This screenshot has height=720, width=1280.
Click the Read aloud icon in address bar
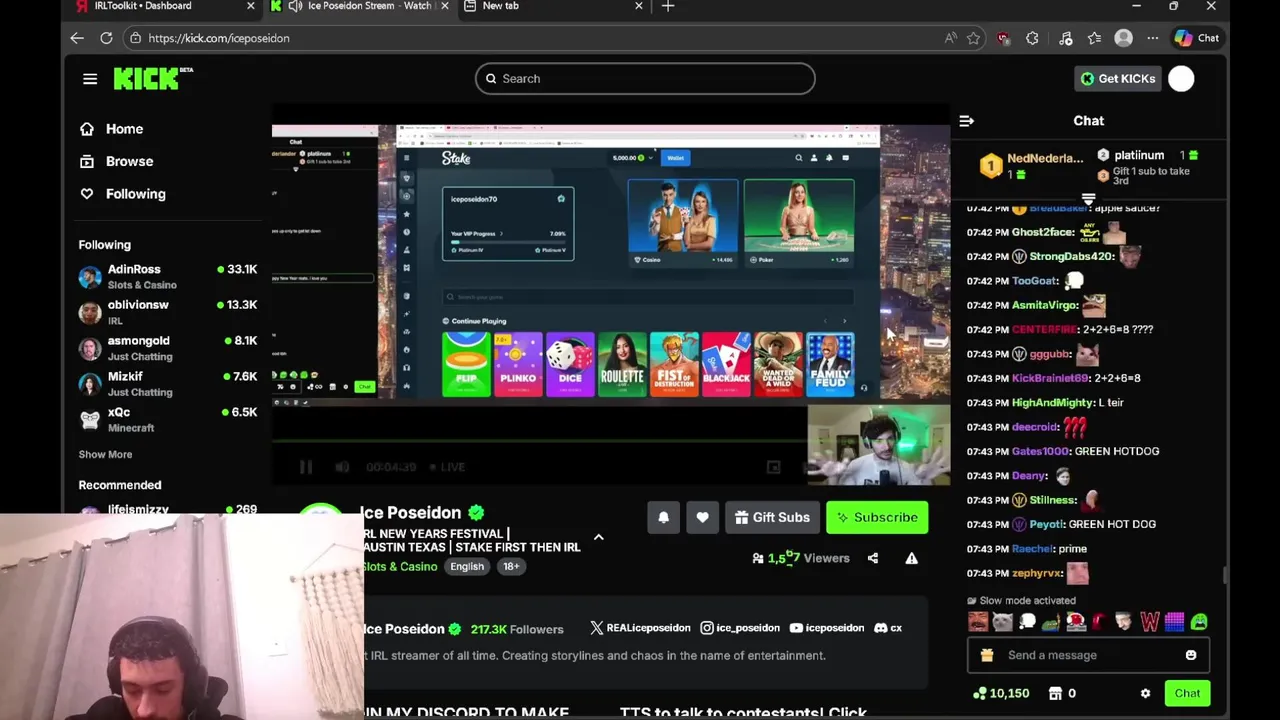pos(950,38)
